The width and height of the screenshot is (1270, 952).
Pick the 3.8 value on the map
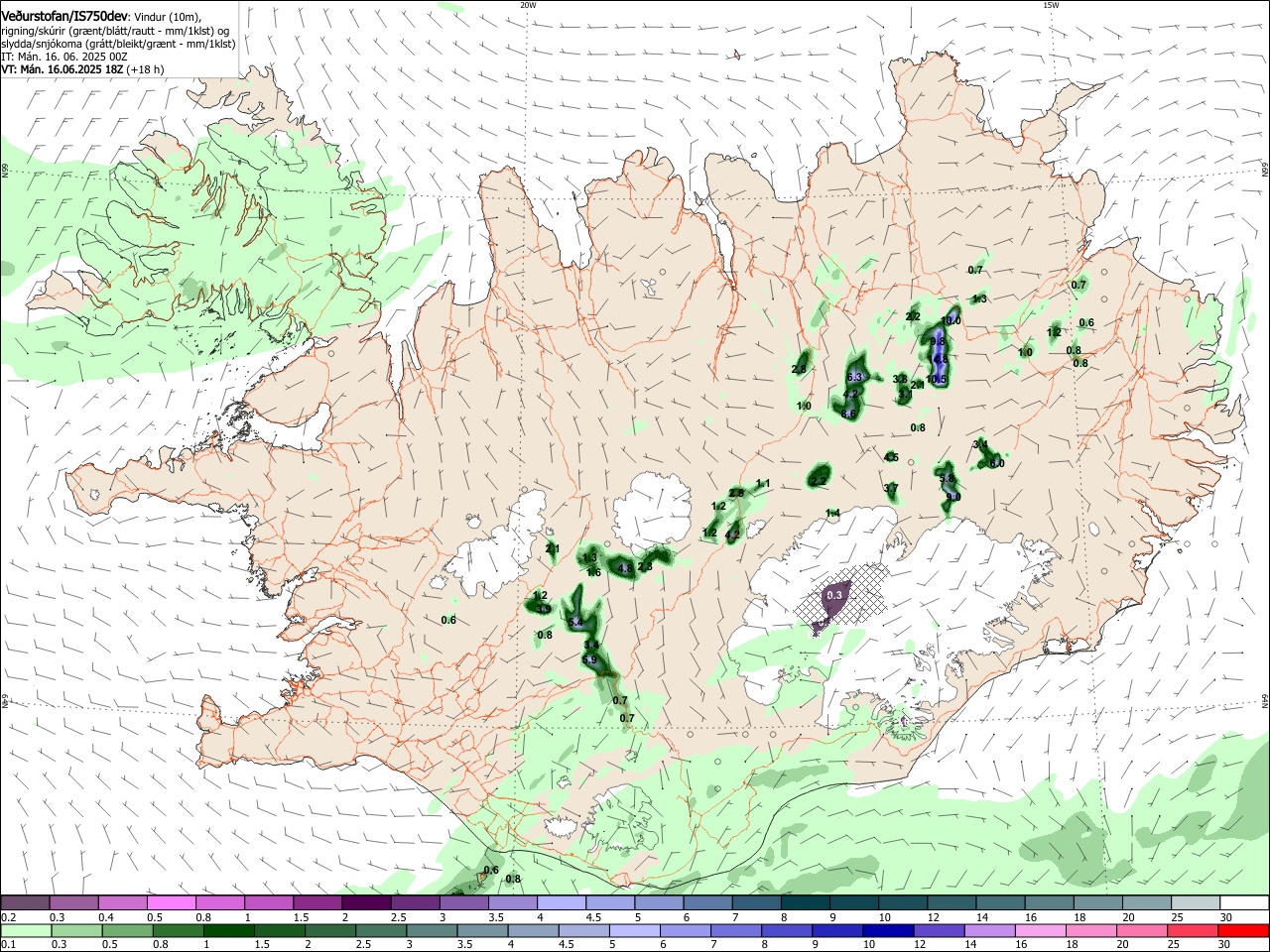[x=900, y=379]
